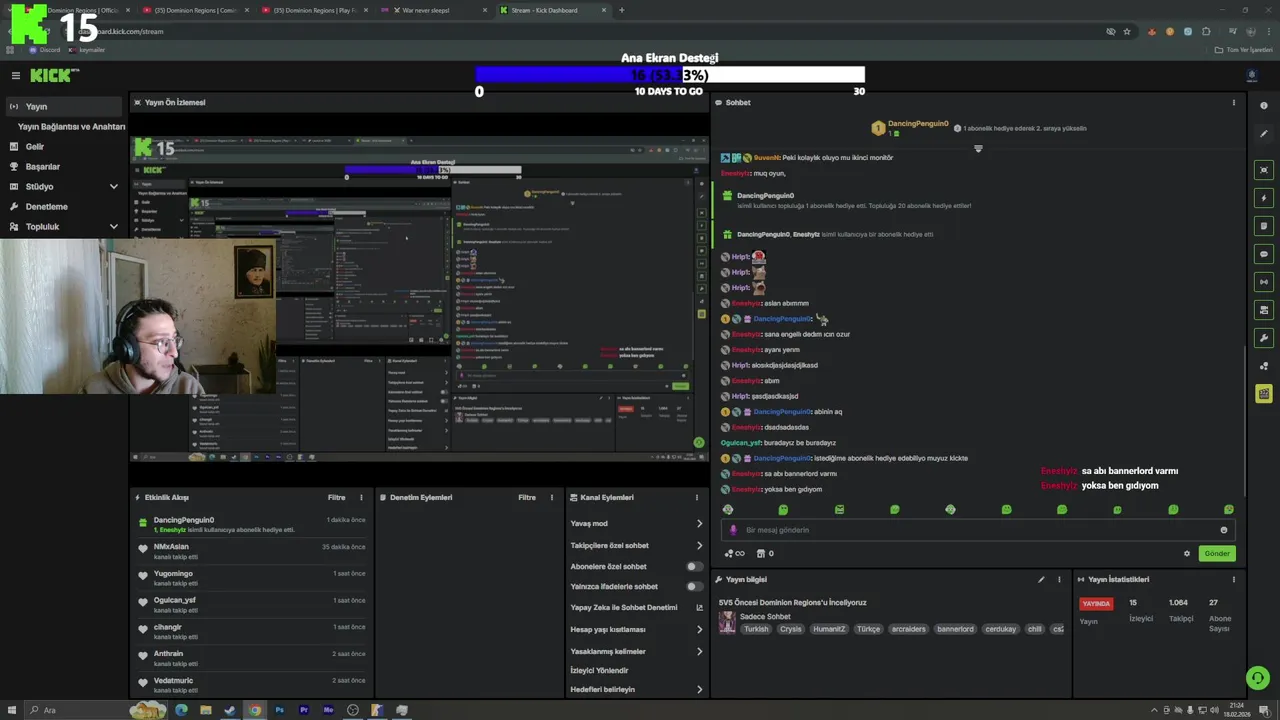This screenshot has height=720, width=1280.
Task: Open Yapay Zeka ile Sohbet Denetimi
Action: [636, 607]
